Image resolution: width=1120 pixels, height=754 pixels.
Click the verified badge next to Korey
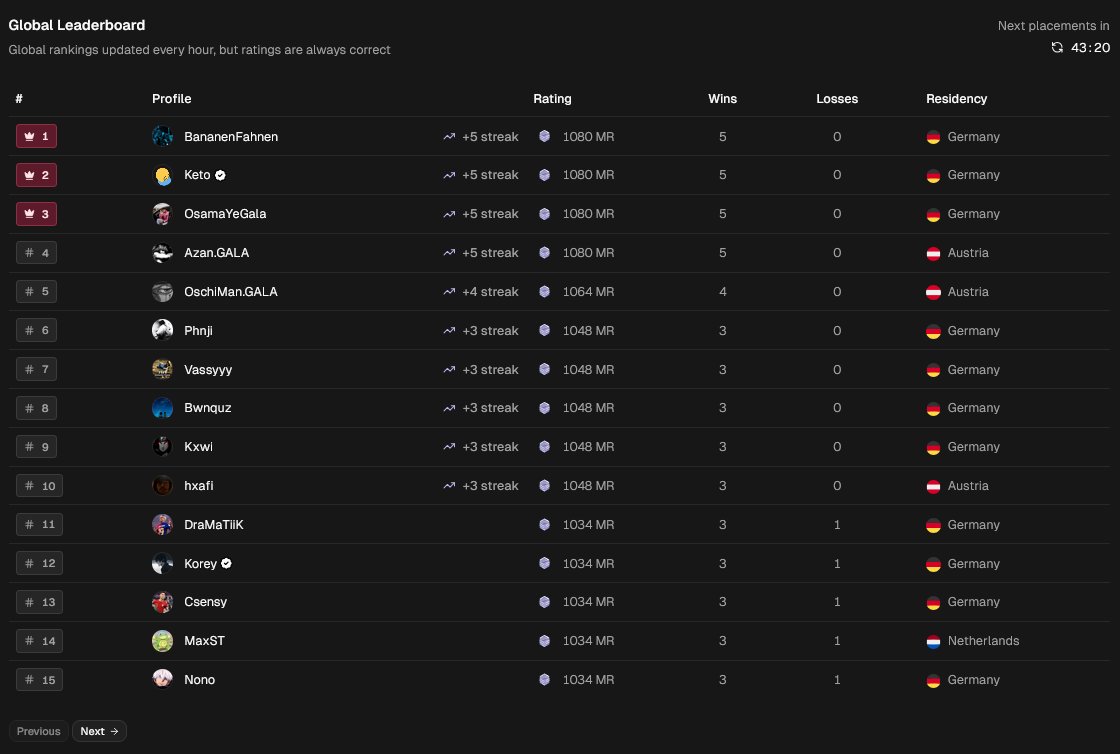[226, 563]
